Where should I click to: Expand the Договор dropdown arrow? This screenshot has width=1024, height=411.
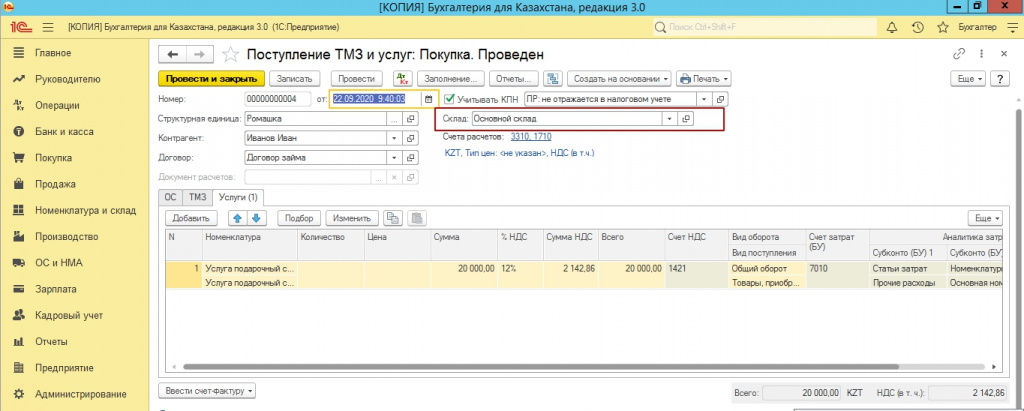point(394,157)
